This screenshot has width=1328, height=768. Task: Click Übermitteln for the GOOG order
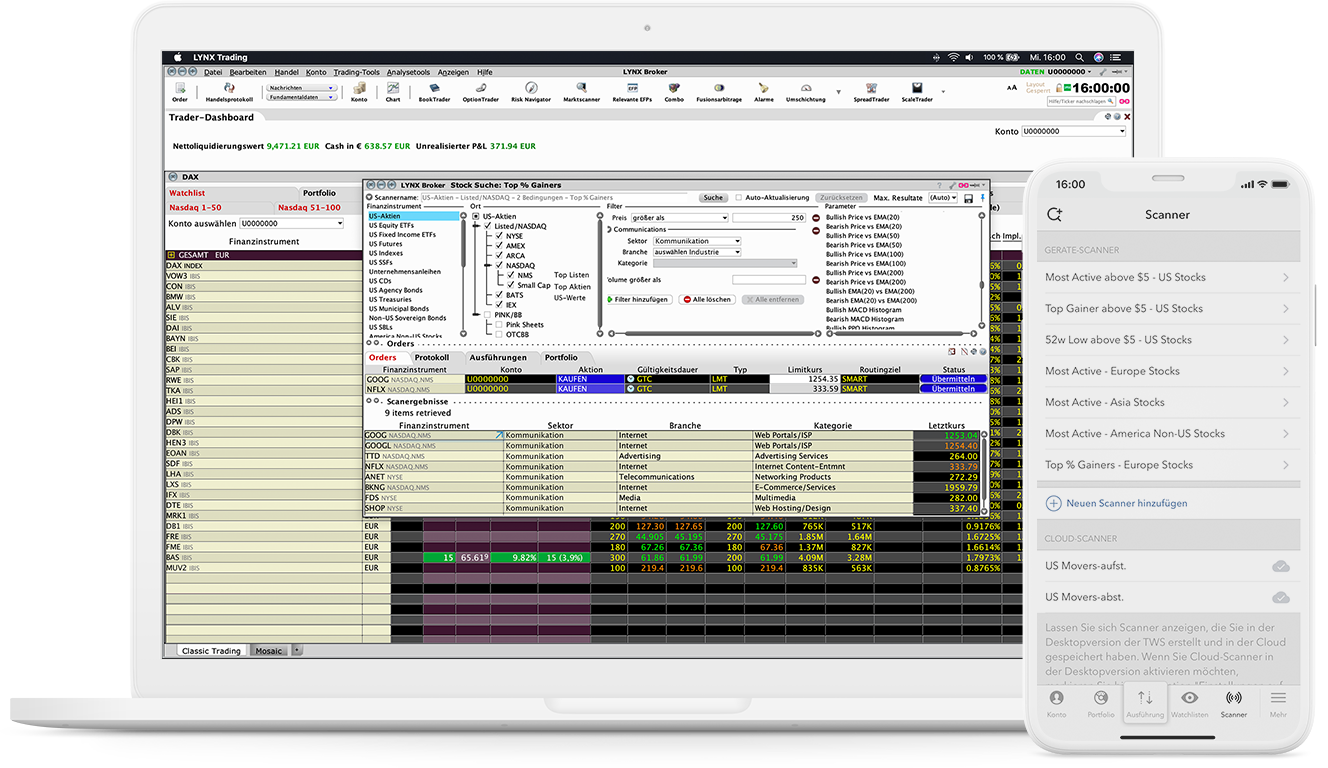point(953,380)
